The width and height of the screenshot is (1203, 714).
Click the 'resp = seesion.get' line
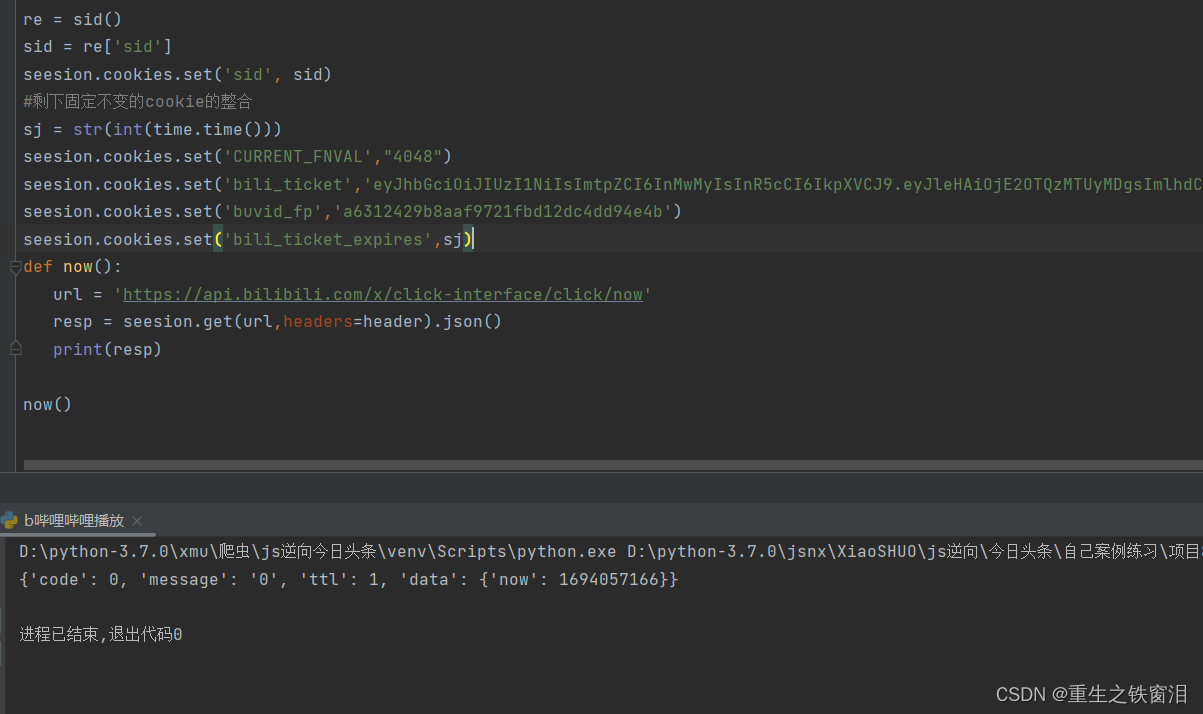[277, 321]
